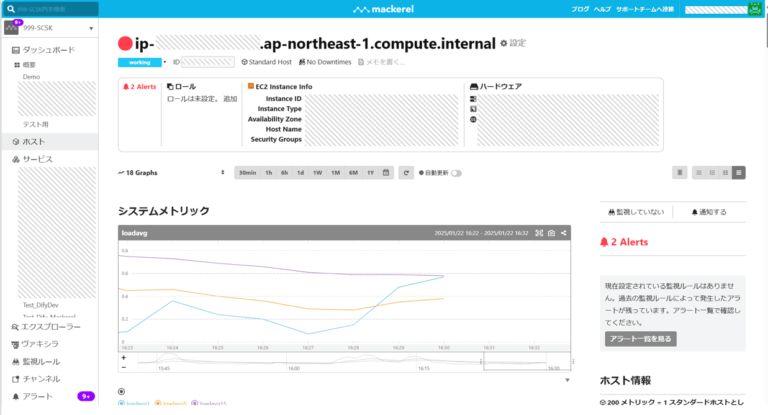Toggle the 自動更新 auto-refresh switch
The width and height of the screenshot is (768, 415).
coord(456,173)
